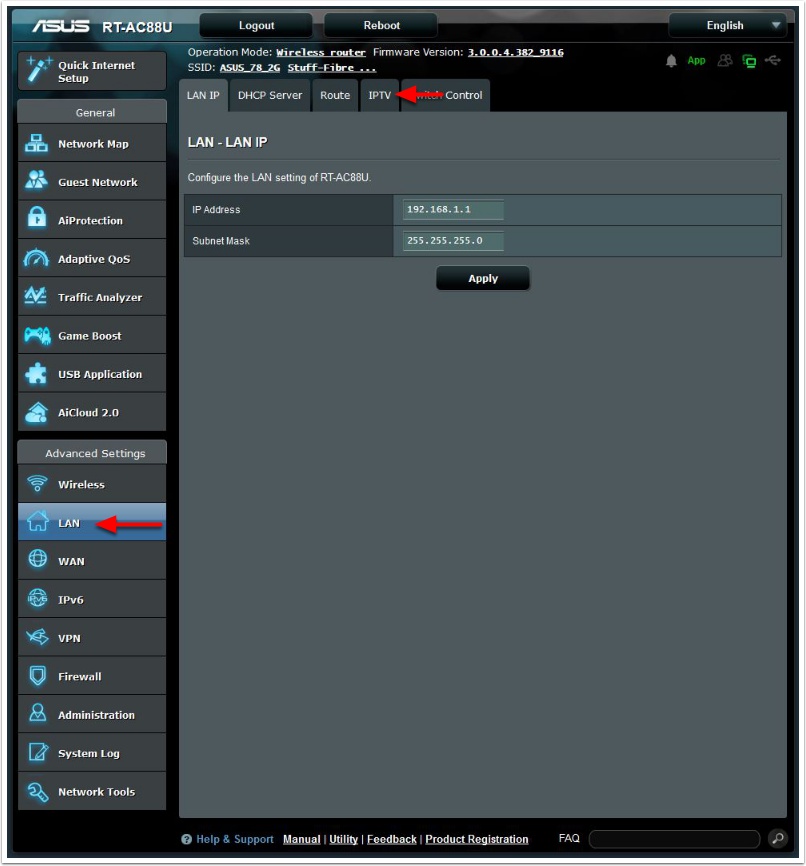806x866 pixels.
Task: Click the Help & Support text
Action: pyautogui.click(x=235, y=839)
